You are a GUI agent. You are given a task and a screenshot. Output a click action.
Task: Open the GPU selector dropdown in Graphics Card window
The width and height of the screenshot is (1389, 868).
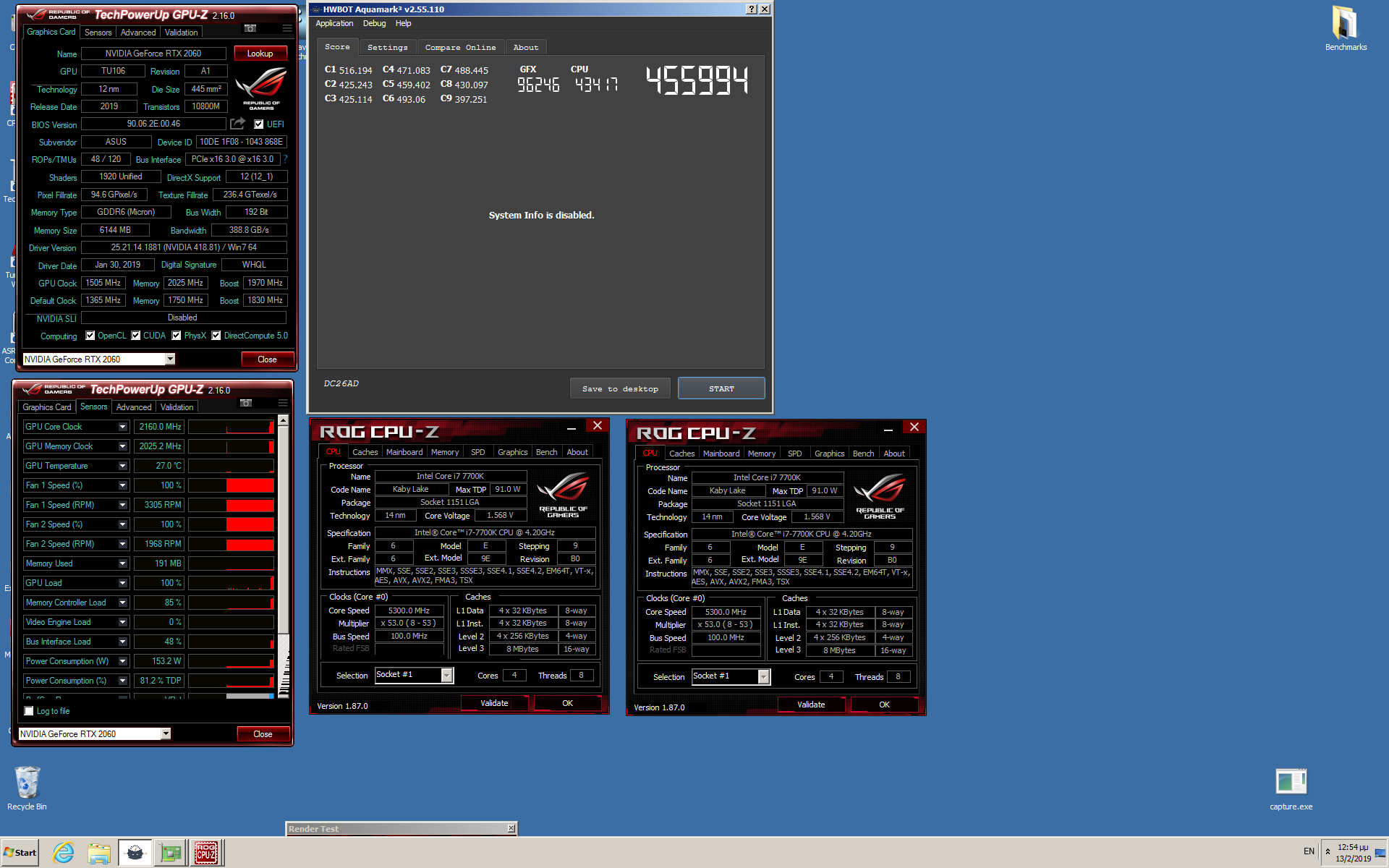(170, 359)
